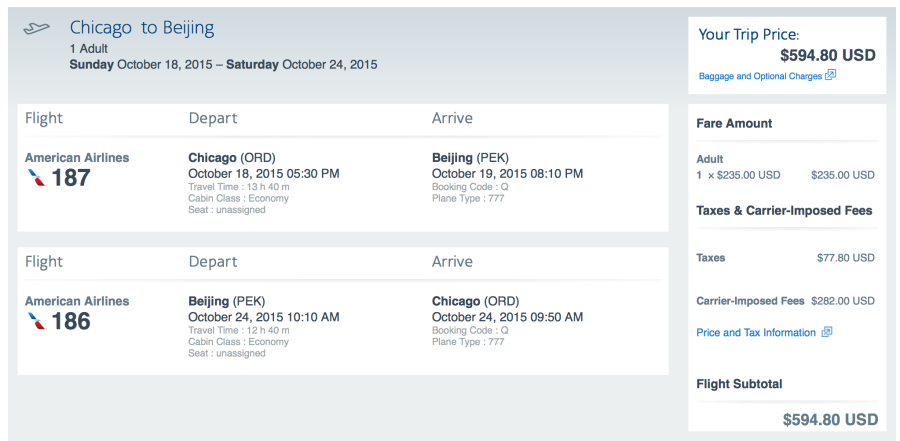The height and width of the screenshot is (441, 900).
Task: Click Chicago (ORD) departure on first flight
Action: point(231,158)
